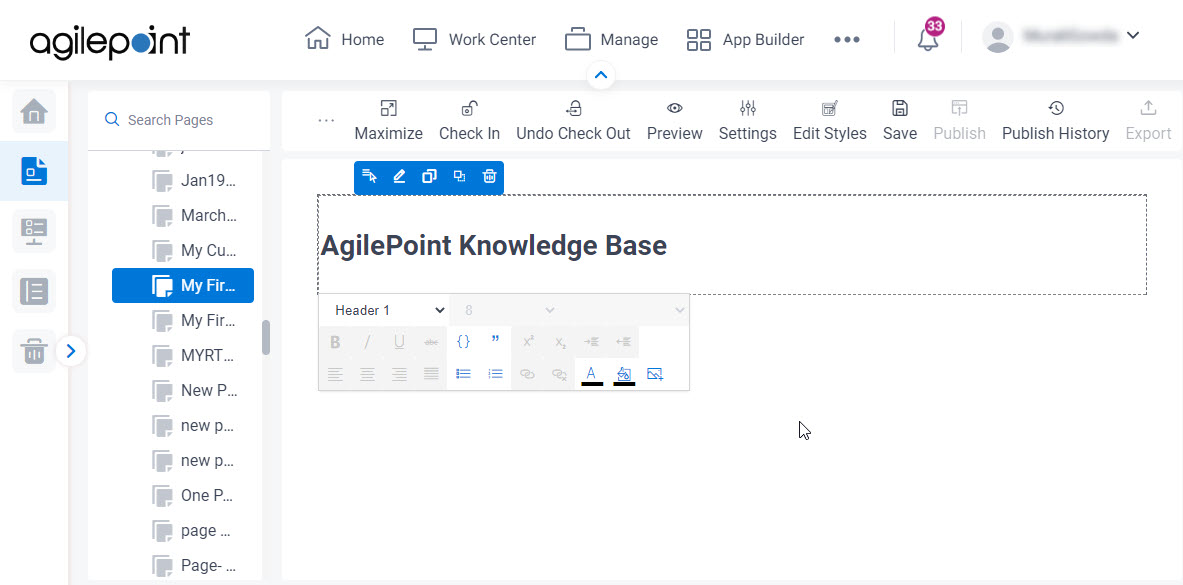Toggle Bold formatting button
Image resolution: width=1183 pixels, height=585 pixels.
335,342
